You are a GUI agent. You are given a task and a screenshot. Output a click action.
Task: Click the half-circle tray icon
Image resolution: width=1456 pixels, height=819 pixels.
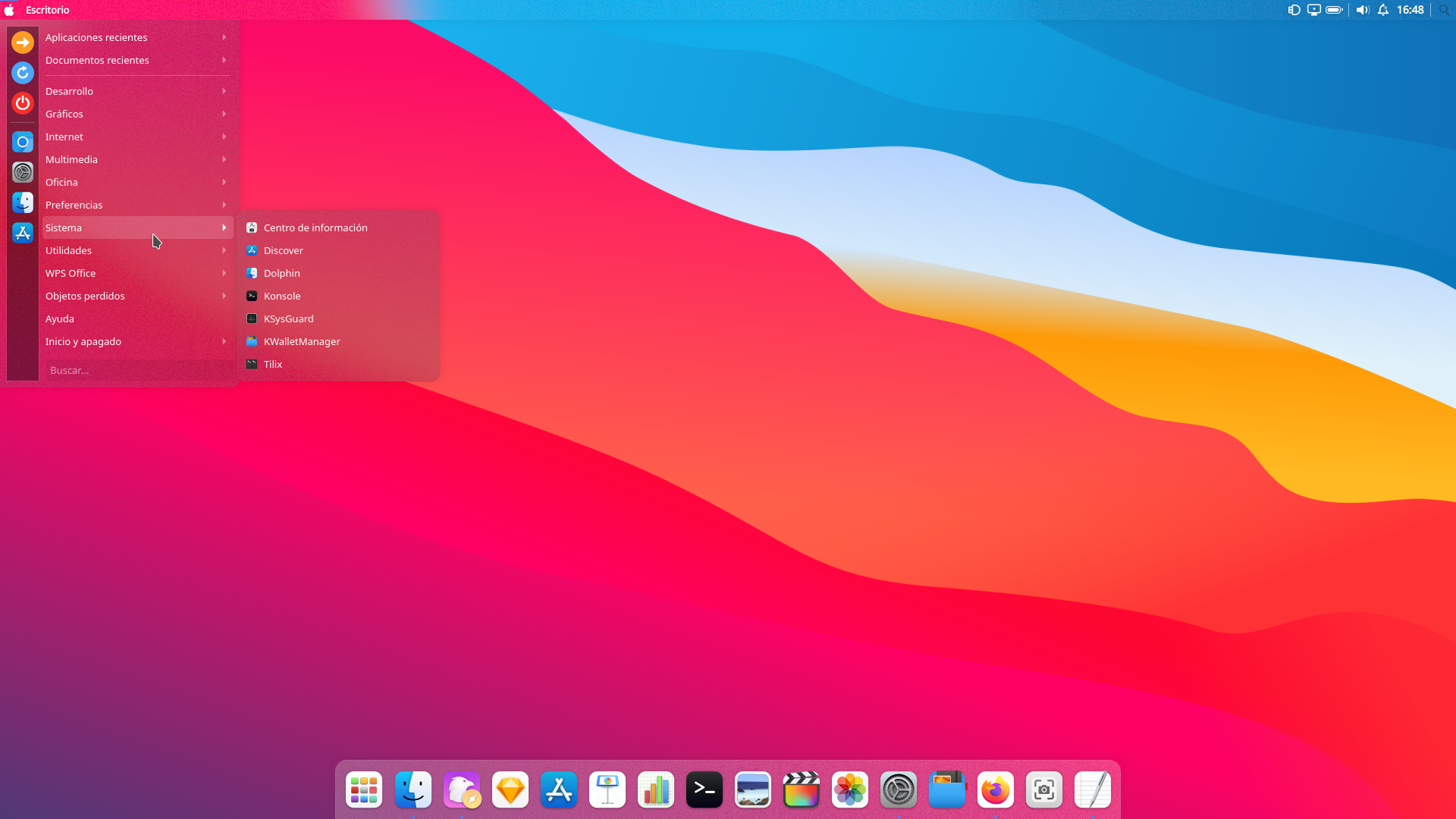1294,10
